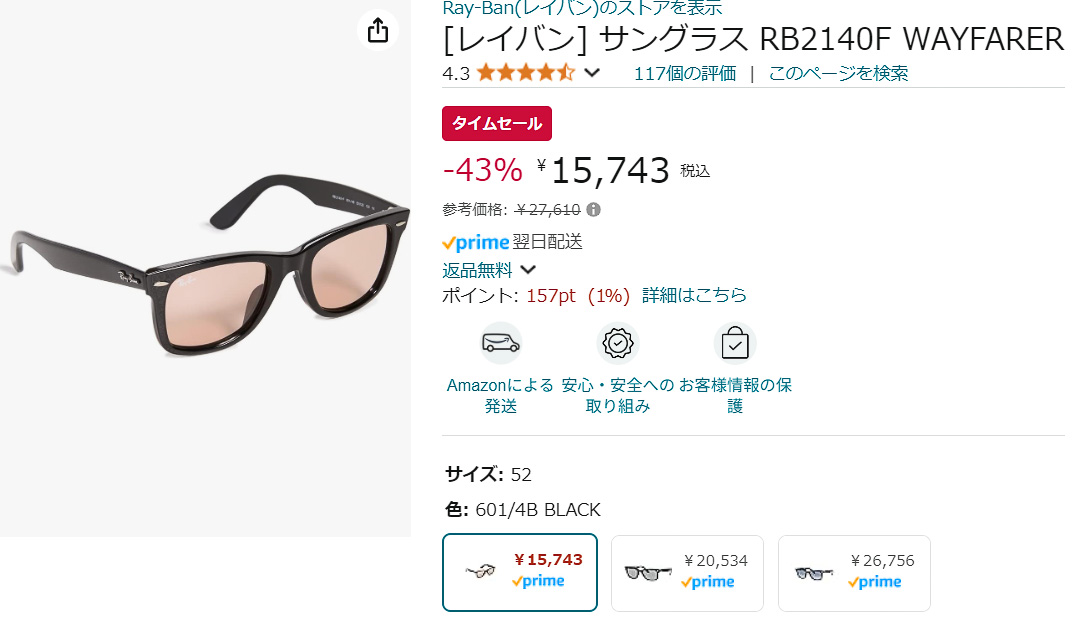The width and height of the screenshot is (1092, 633).
Task: Click the info icon next to 参考価格
Action: tap(595, 210)
